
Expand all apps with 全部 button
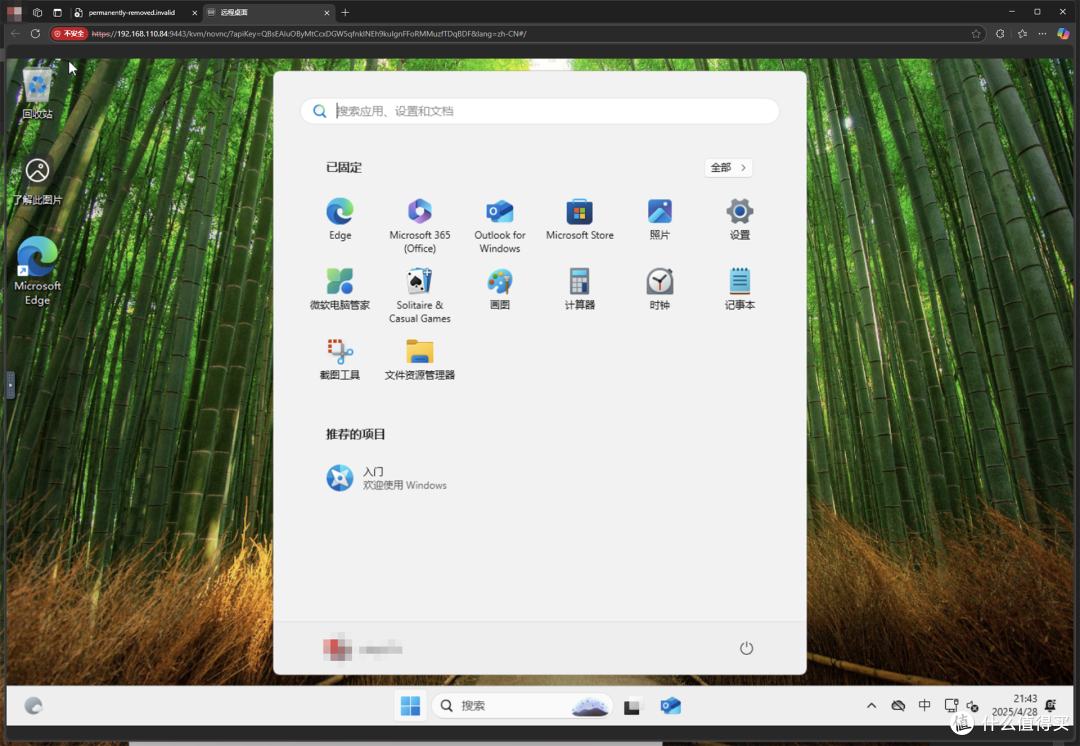click(728, 167)
